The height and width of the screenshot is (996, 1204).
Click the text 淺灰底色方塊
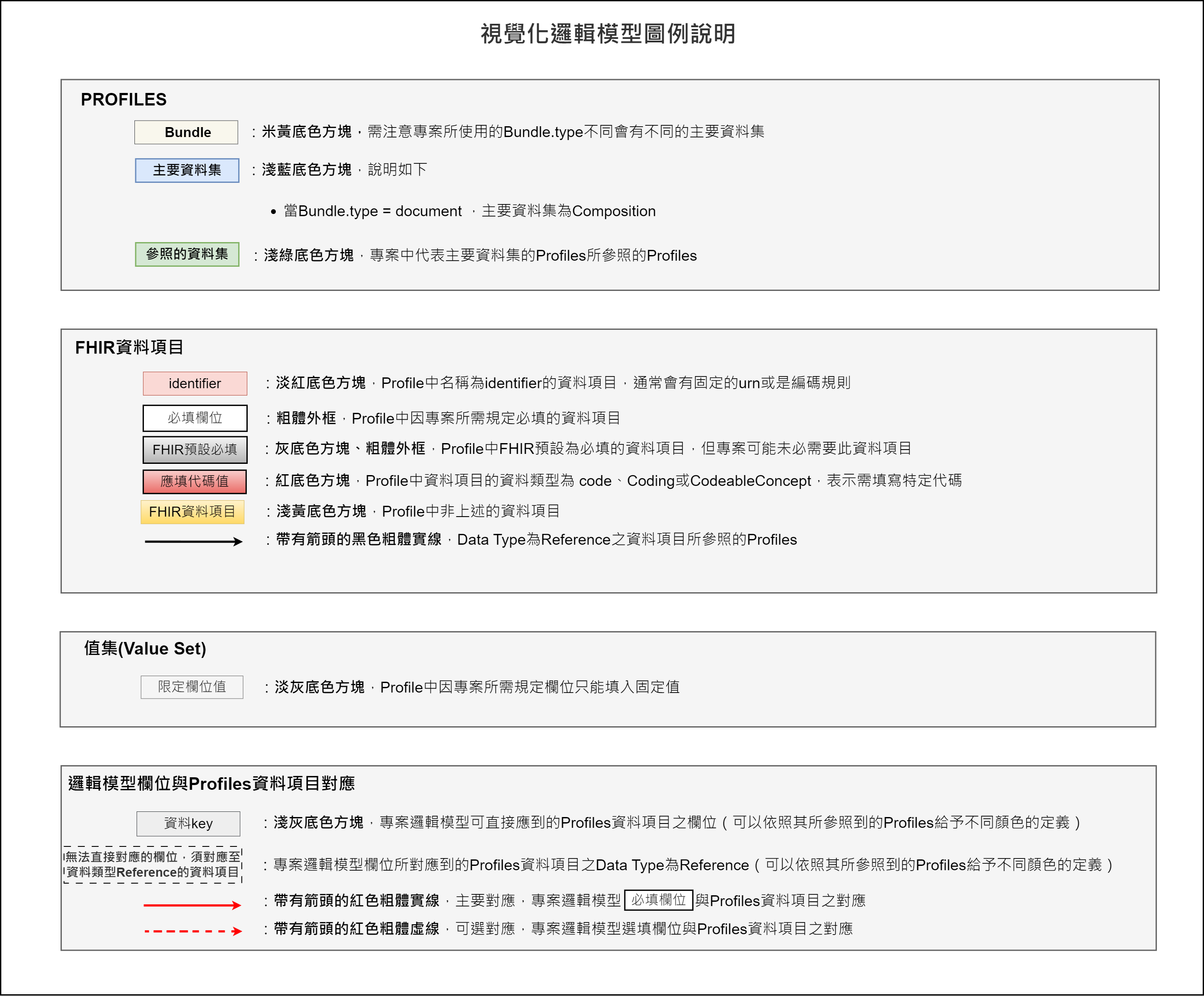click(x=319, y=823)
